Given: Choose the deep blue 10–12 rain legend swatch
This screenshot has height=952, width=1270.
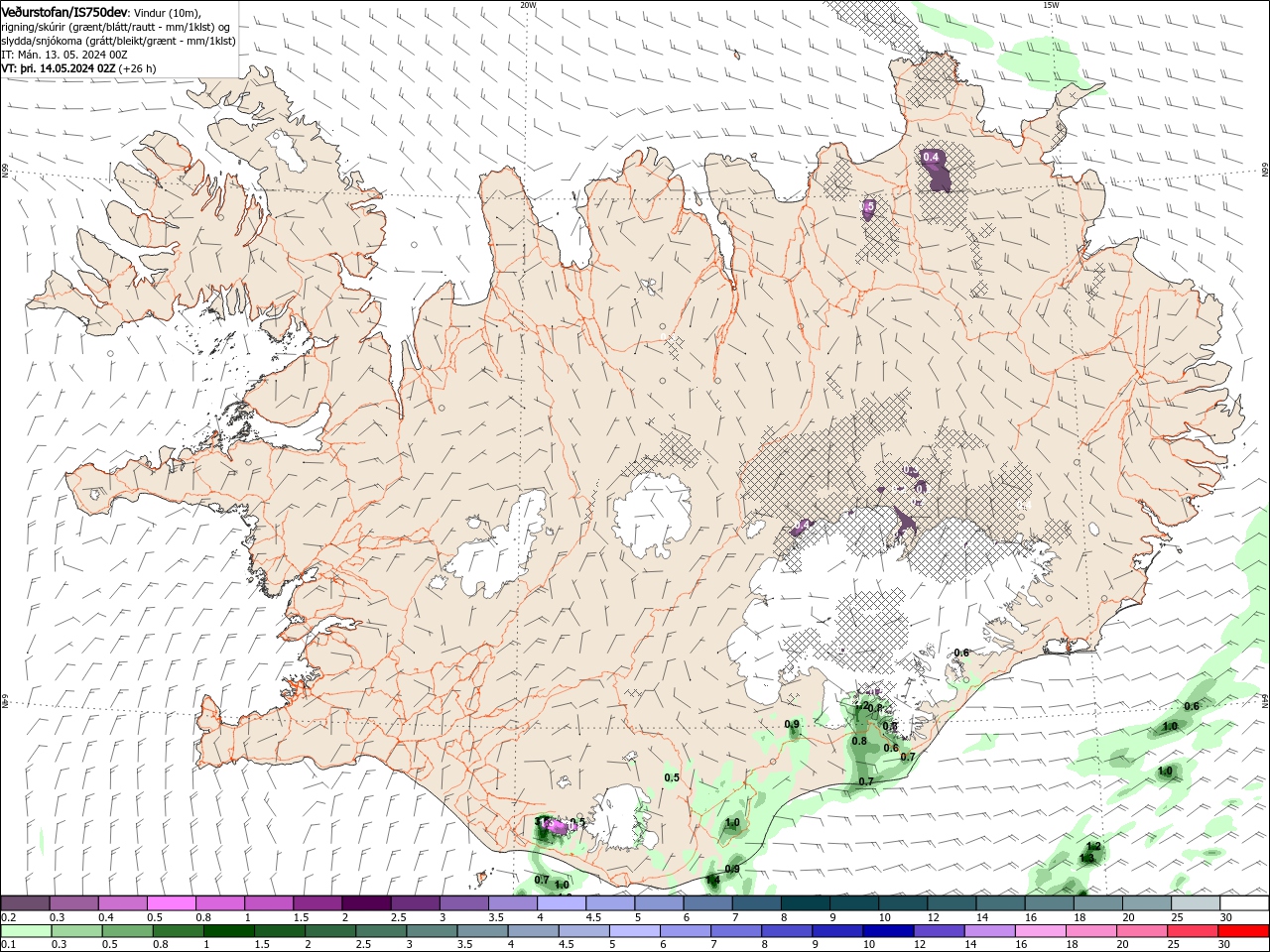Looking at the screenshot, I should tap(887, 931).
